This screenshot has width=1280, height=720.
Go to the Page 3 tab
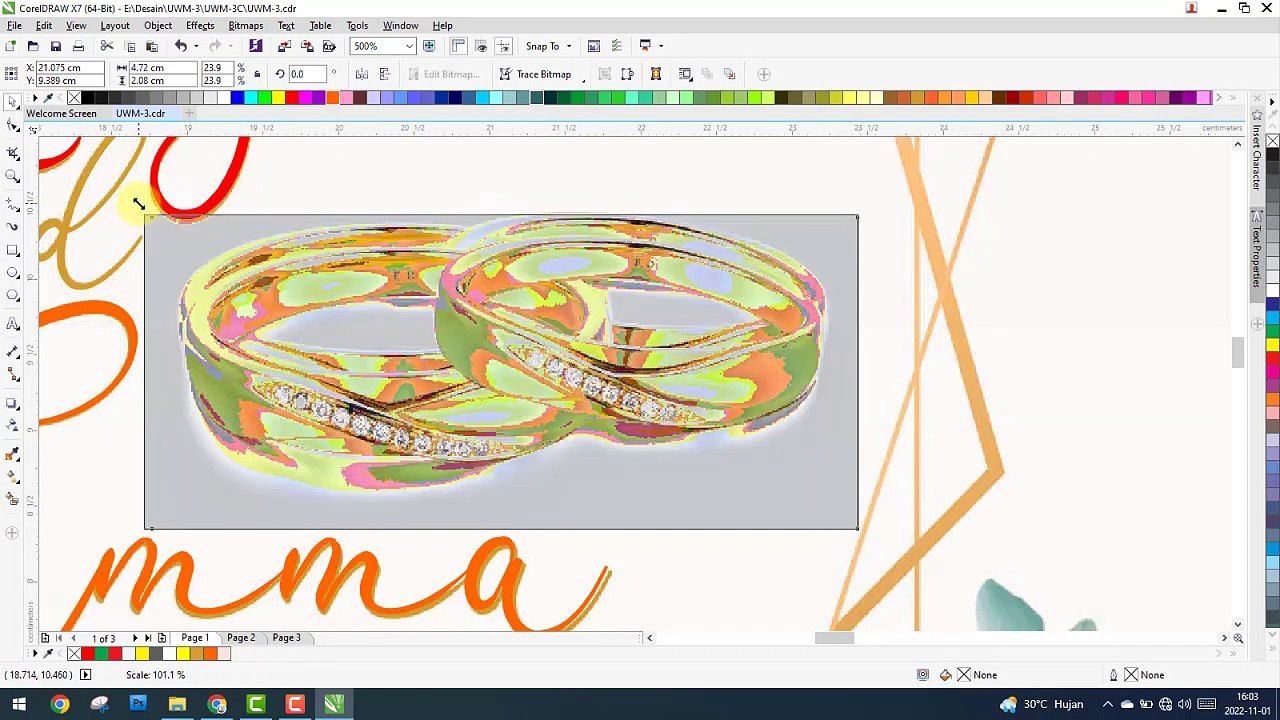point(286,638)
